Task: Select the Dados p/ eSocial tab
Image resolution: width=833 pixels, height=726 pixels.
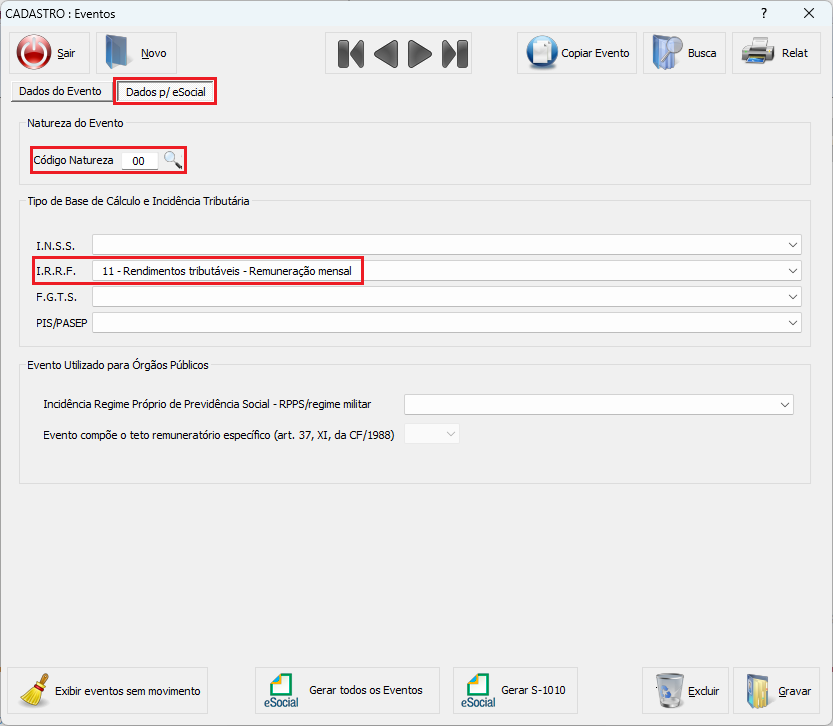Action: (165, 92)
